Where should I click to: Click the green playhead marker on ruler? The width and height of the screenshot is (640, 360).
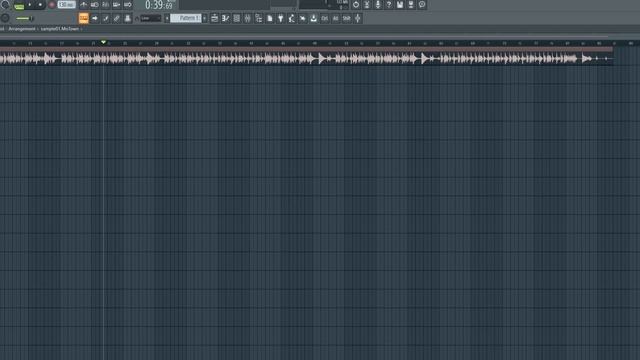tap(104, 42)
